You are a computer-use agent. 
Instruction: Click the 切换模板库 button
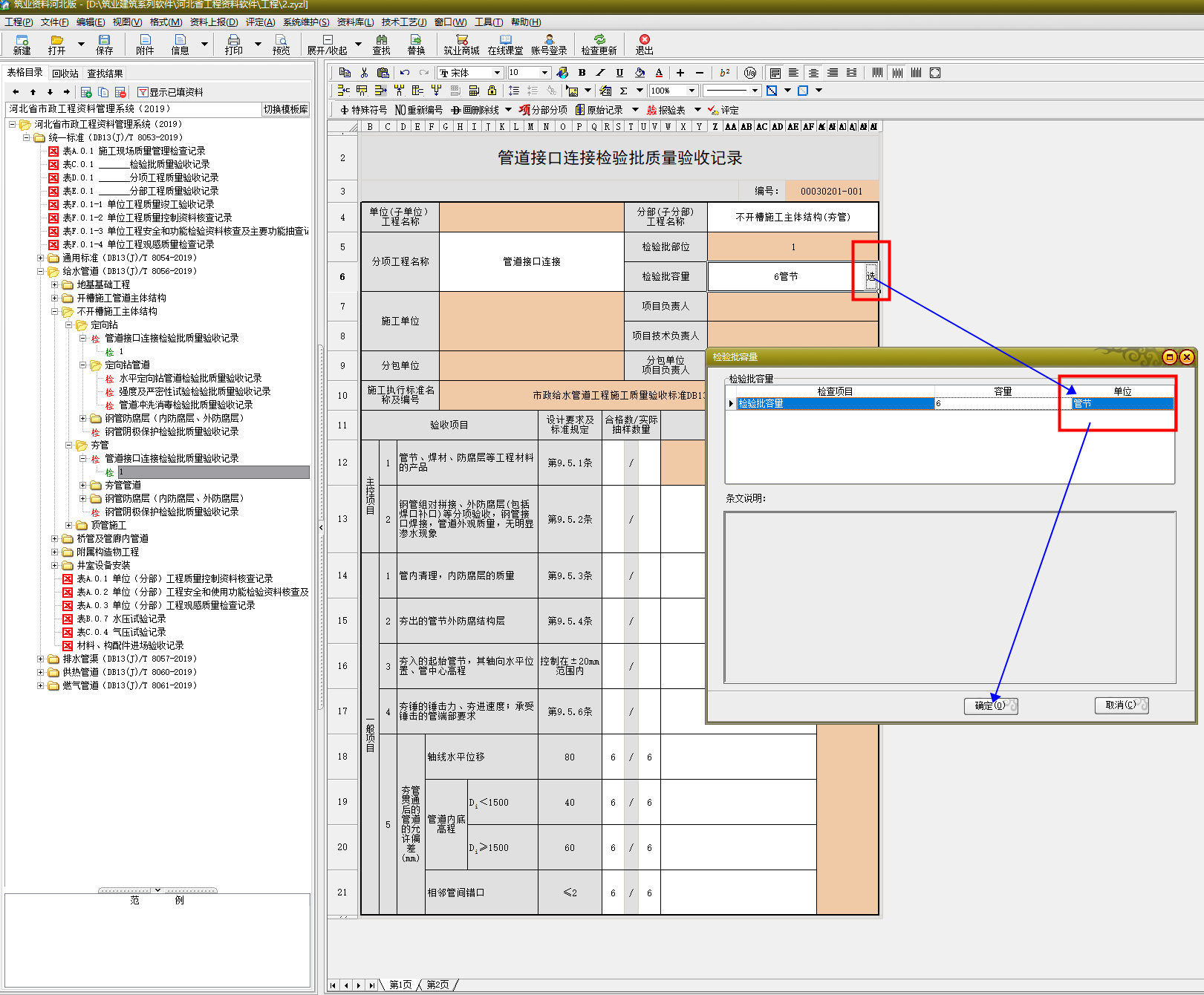[x=286, y=109]
